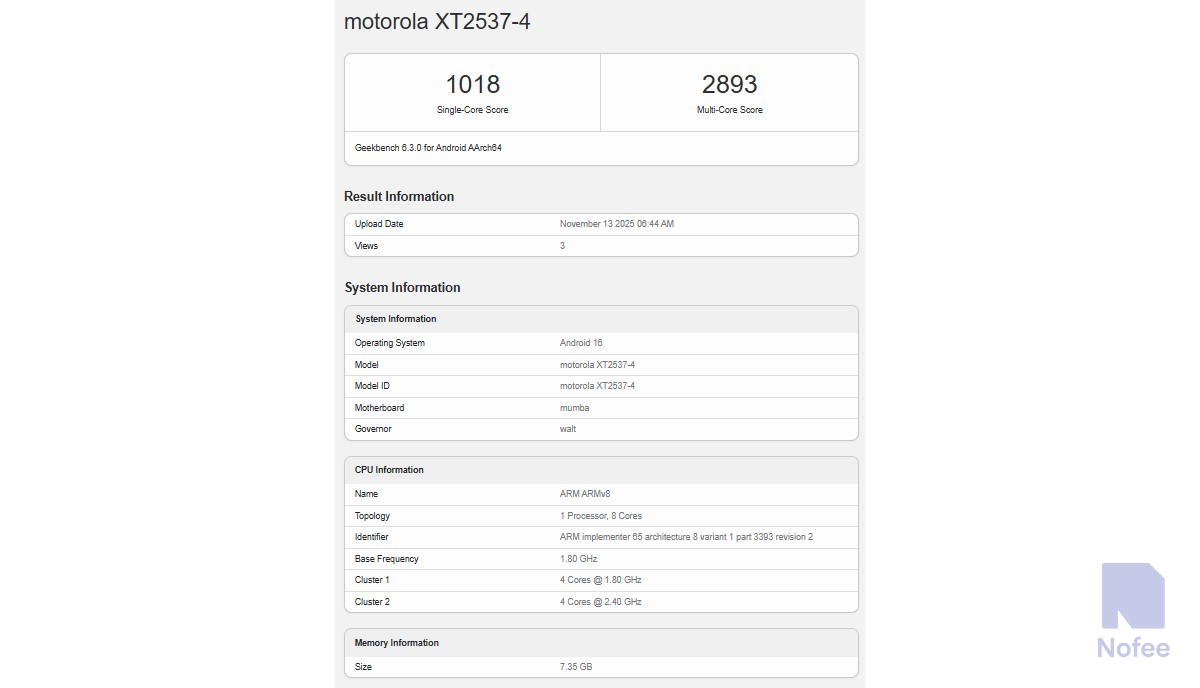The image size is (1200, 688).
Task: Click the Result Information heading
Action: pyautogui.click(x=399, y=196)
